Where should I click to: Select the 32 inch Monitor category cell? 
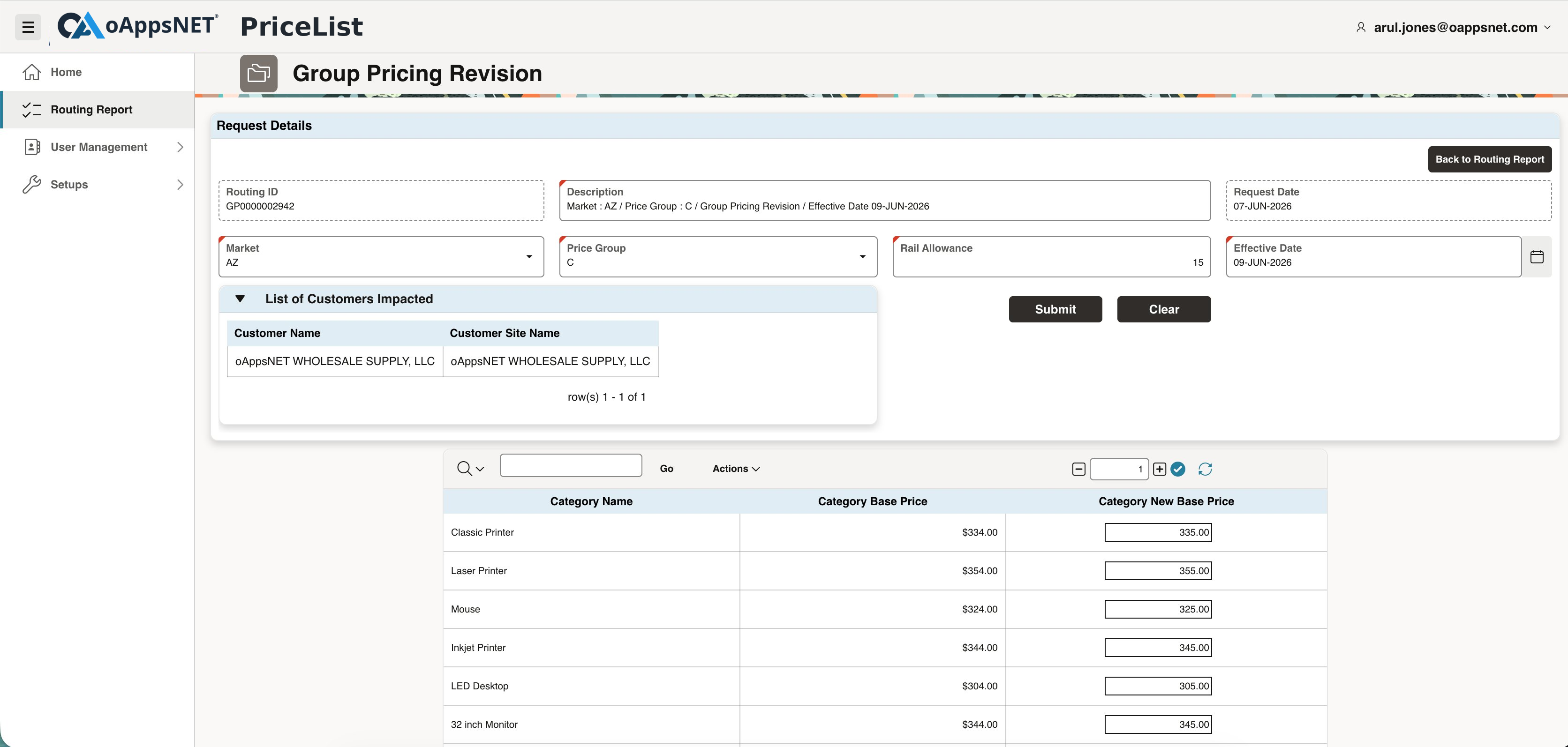pyautogui.click(x=591, y=724)
